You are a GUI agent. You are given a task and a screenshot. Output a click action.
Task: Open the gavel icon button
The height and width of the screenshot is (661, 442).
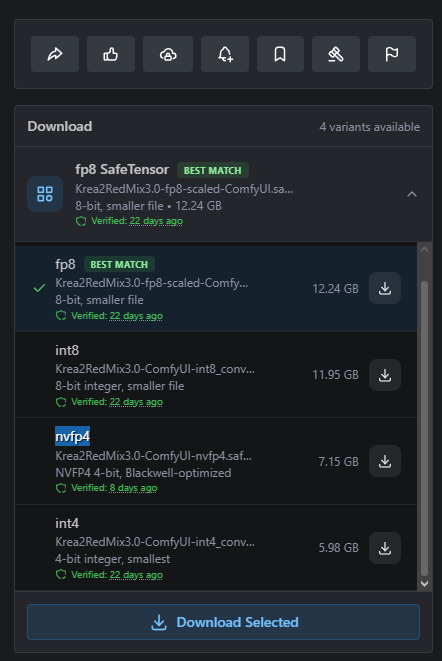pyautogui.click(x=336, y=54)
